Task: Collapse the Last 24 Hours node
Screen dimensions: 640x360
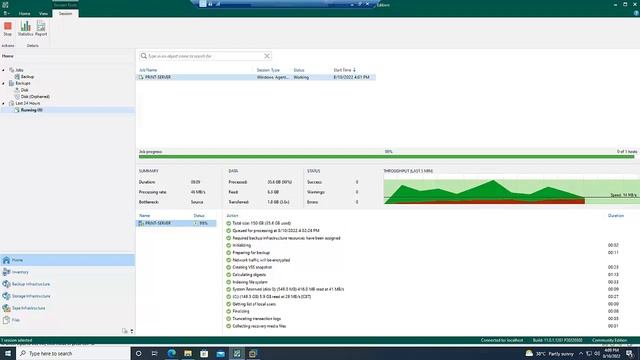Action: tap(4, 103)
